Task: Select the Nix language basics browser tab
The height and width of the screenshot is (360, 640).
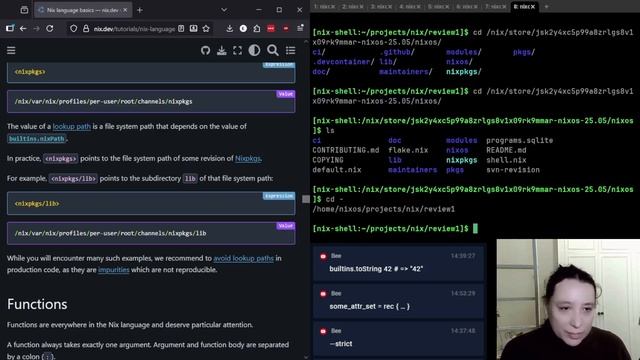Action: (x=83, y=10)
